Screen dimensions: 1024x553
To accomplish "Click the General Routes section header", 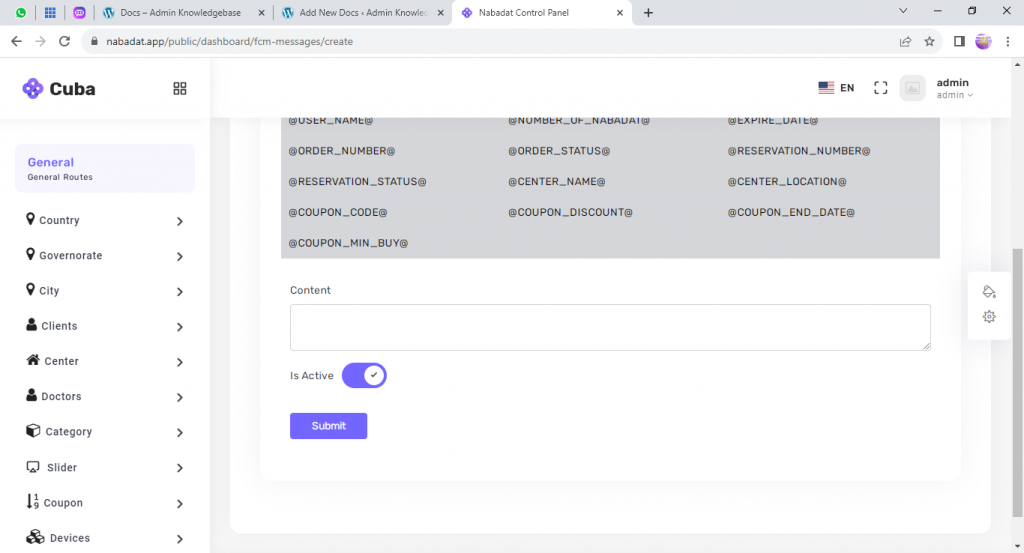I will pyautogui.click(x=105, y=168).
